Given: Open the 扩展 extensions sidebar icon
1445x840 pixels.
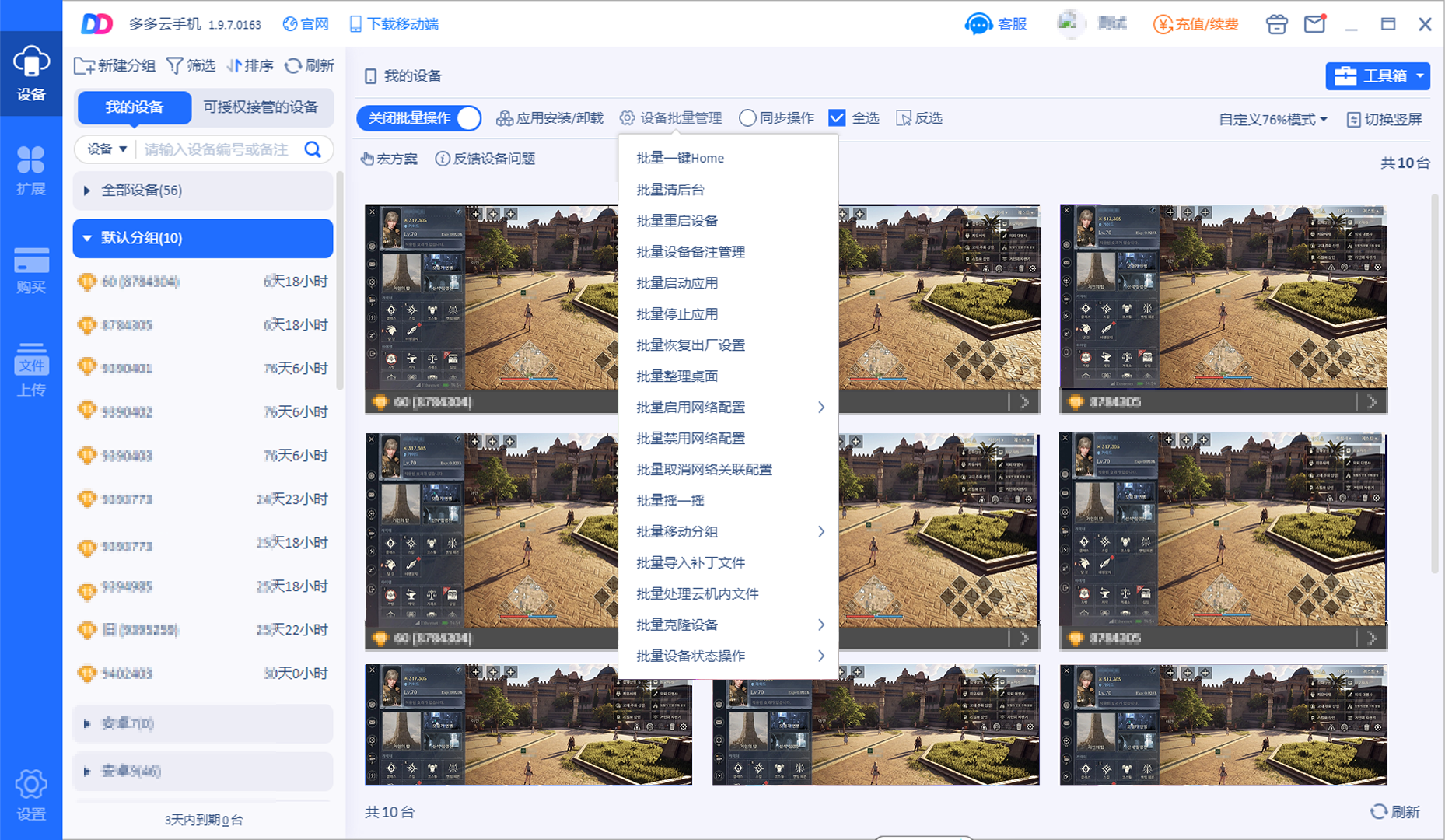Looking at the screenshot, I should pyautogui.click(x=31, y=171).
